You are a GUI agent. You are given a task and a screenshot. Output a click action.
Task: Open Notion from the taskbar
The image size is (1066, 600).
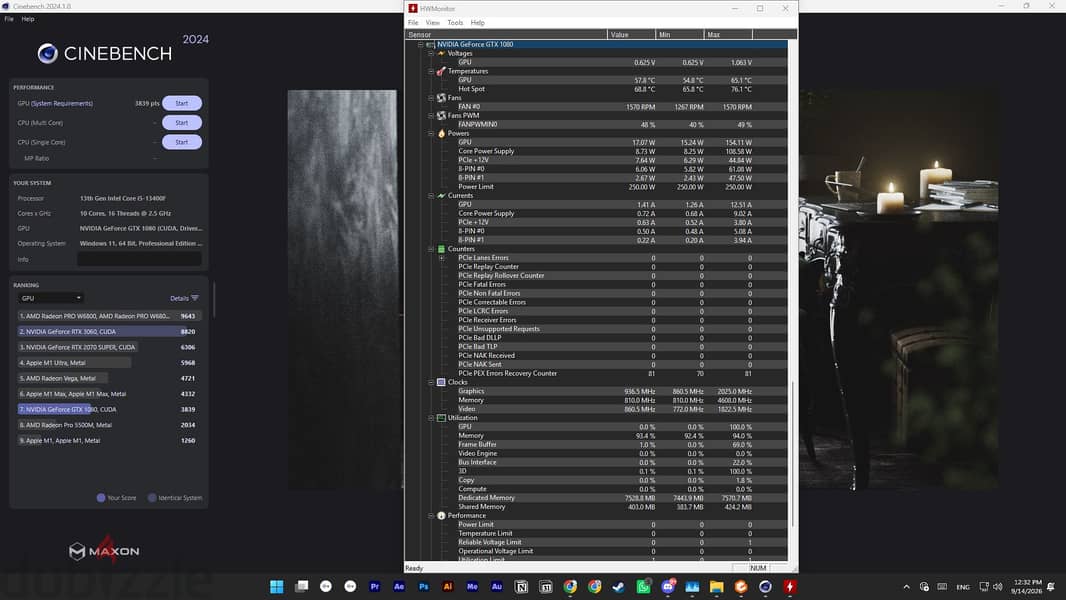pos(521,586)
